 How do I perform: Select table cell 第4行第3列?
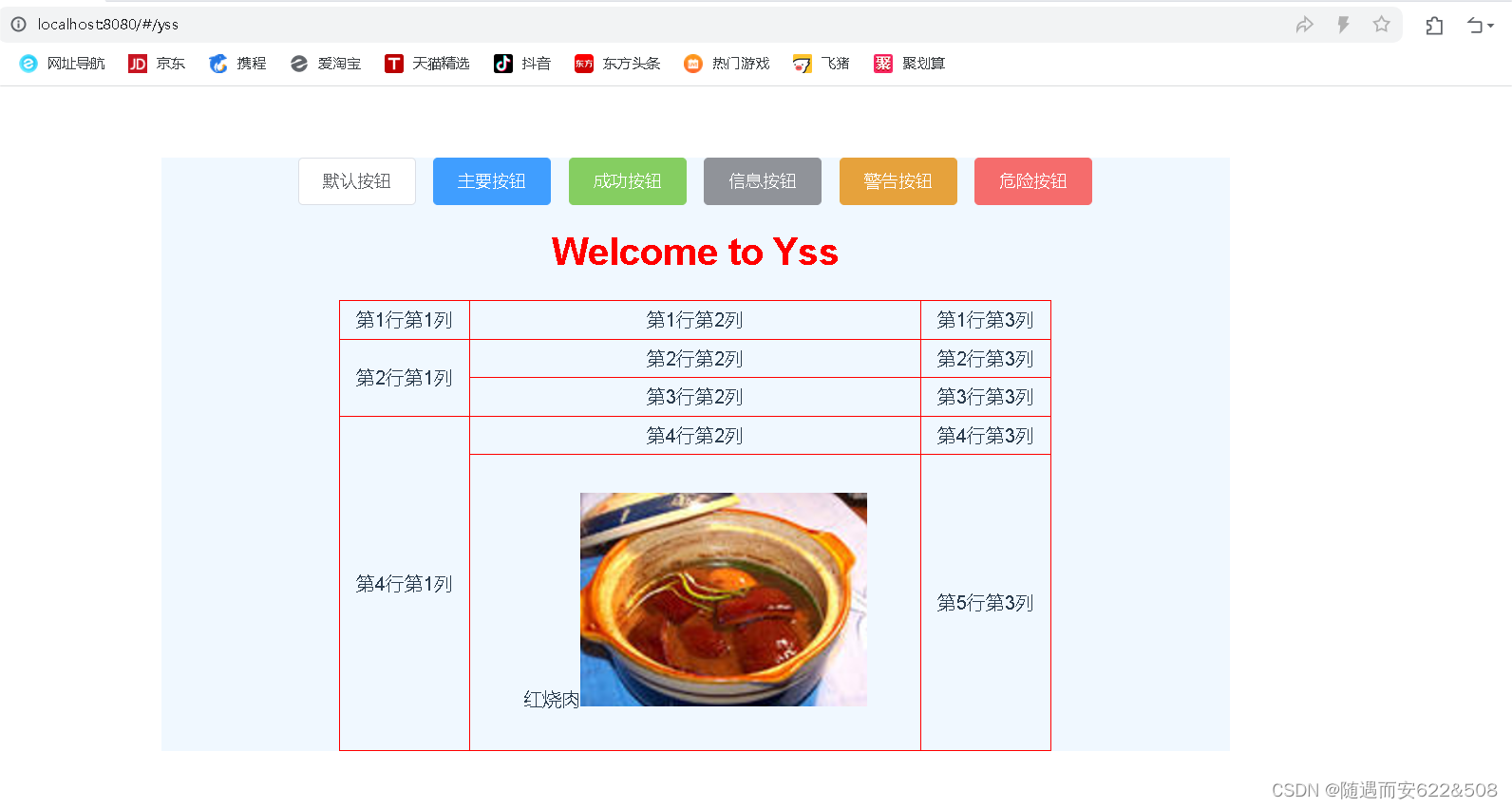click(x=986, y=436)
